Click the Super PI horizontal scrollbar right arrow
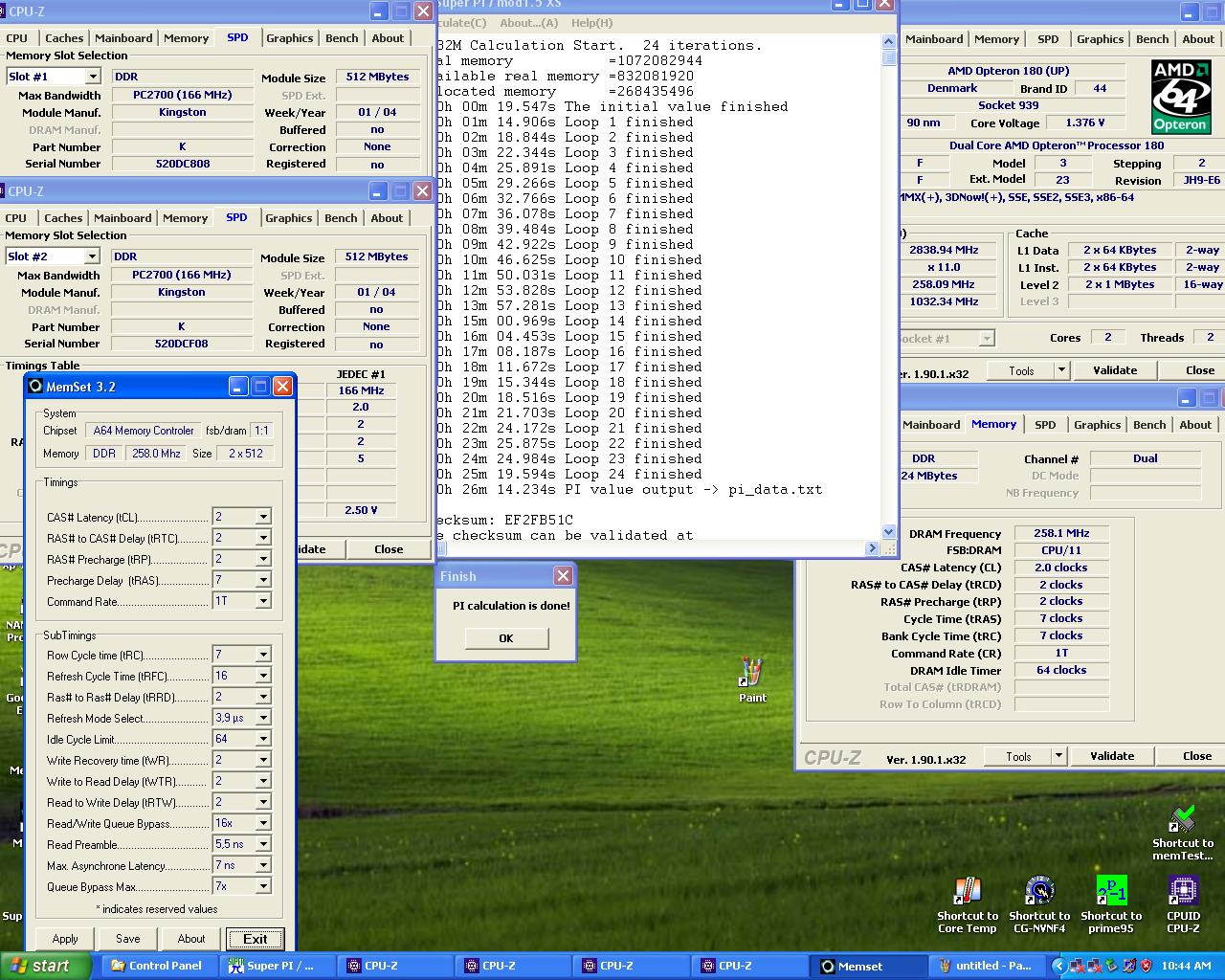The image size is (1225, 980). click(872, 548)
